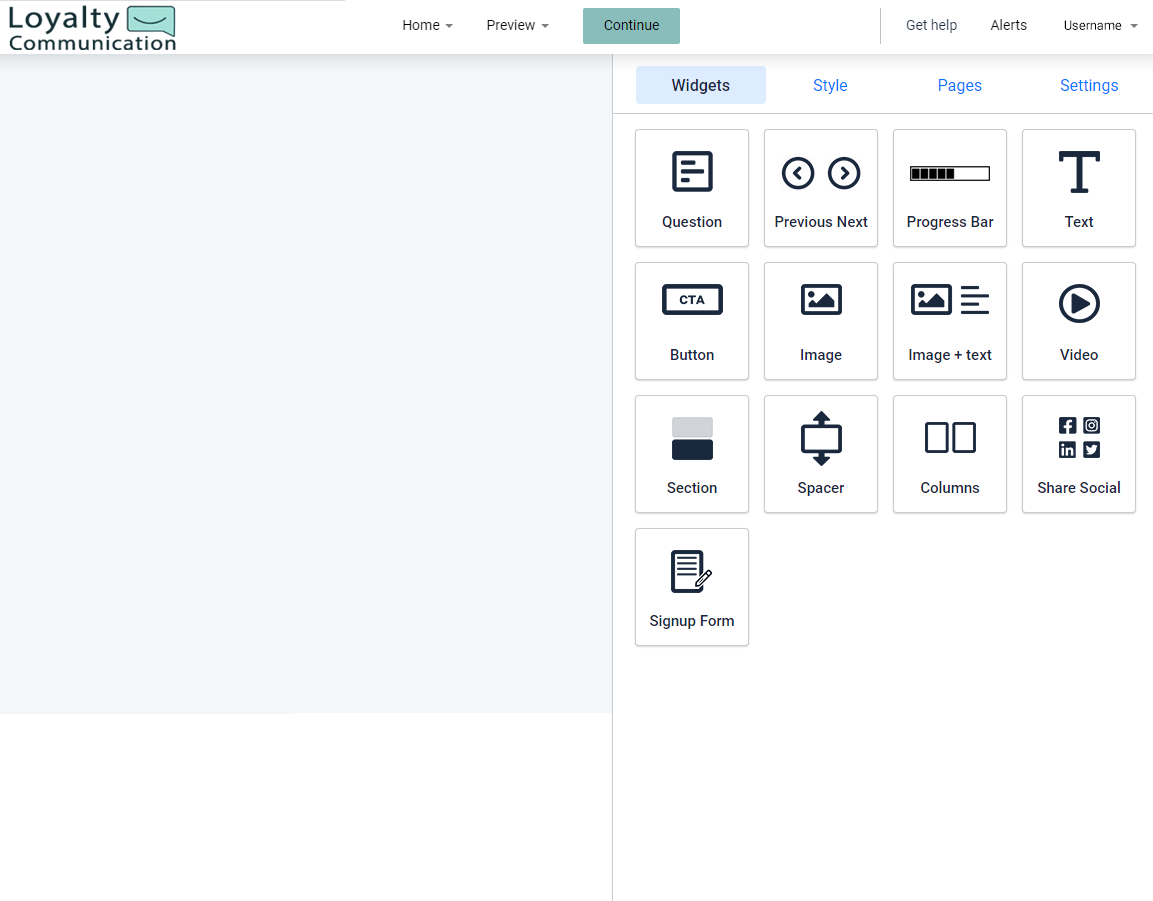This screenshot has width=1153, height=901.
Task: Open the Get help link
Action: click(931, 25)
